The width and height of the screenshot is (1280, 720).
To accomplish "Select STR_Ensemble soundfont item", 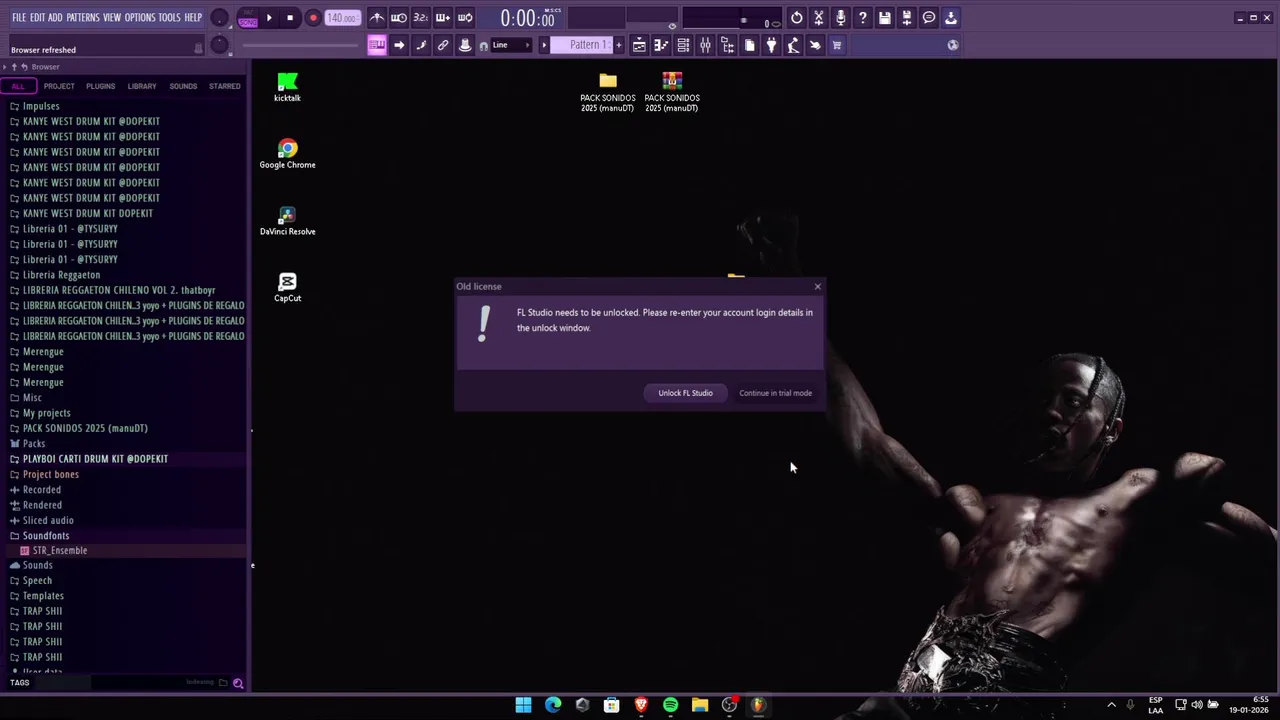I will coord(60,551).
